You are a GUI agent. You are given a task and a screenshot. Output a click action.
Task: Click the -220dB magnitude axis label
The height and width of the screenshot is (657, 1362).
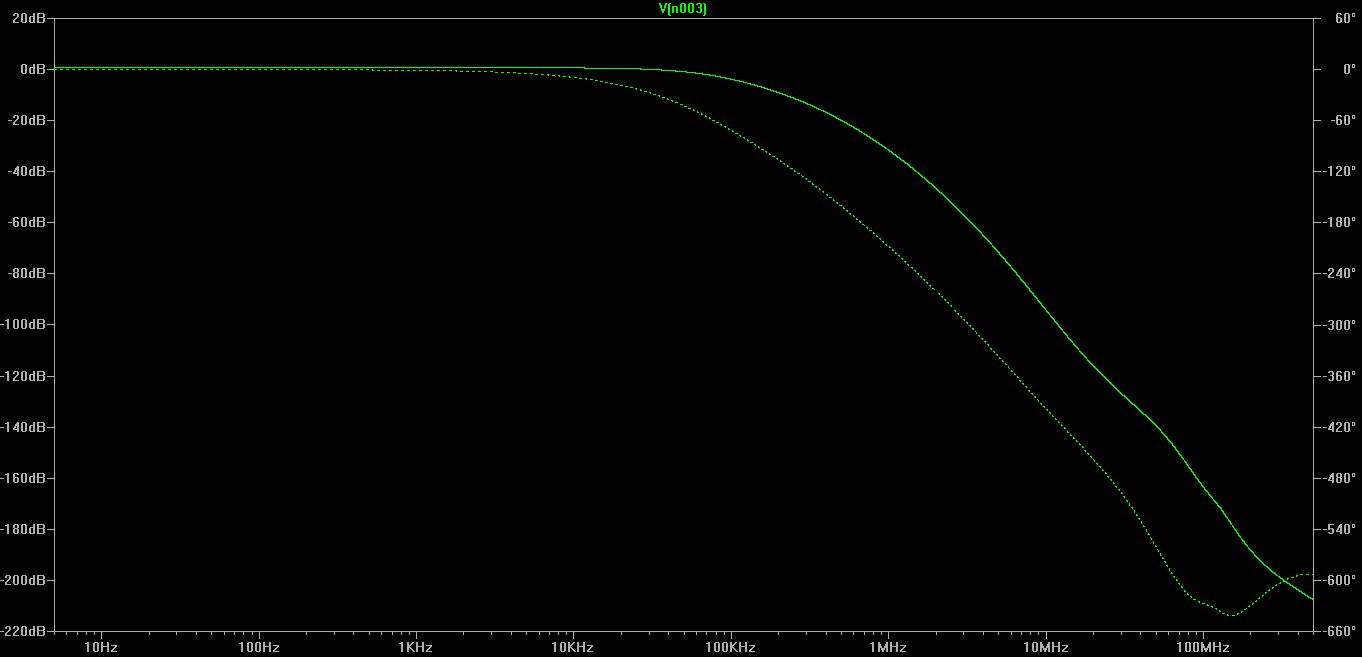25,631
